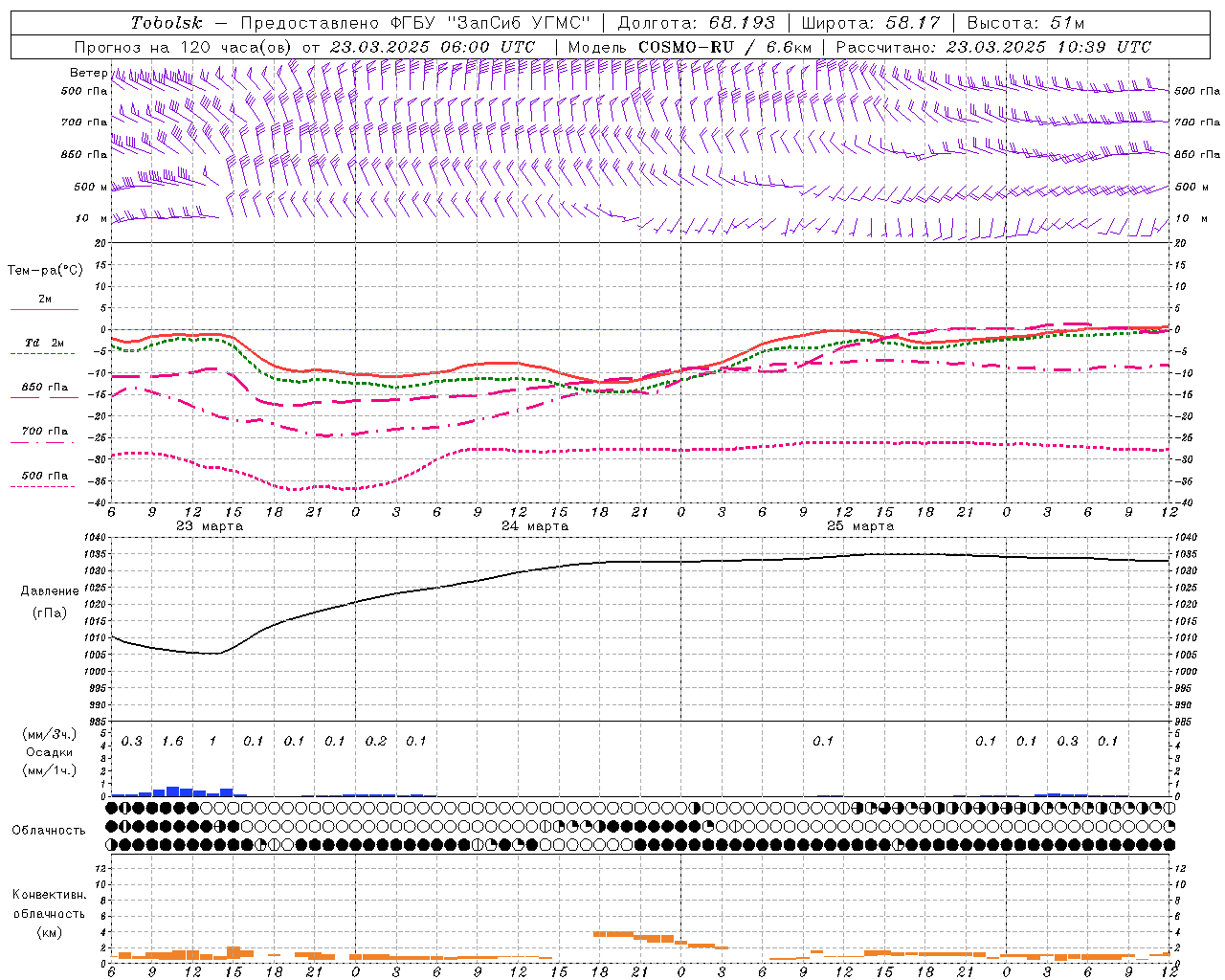Screen dimensions: 1225x980
Task: Click the dotted pink line under '500 гПа' legend
Action: [42, 487]
